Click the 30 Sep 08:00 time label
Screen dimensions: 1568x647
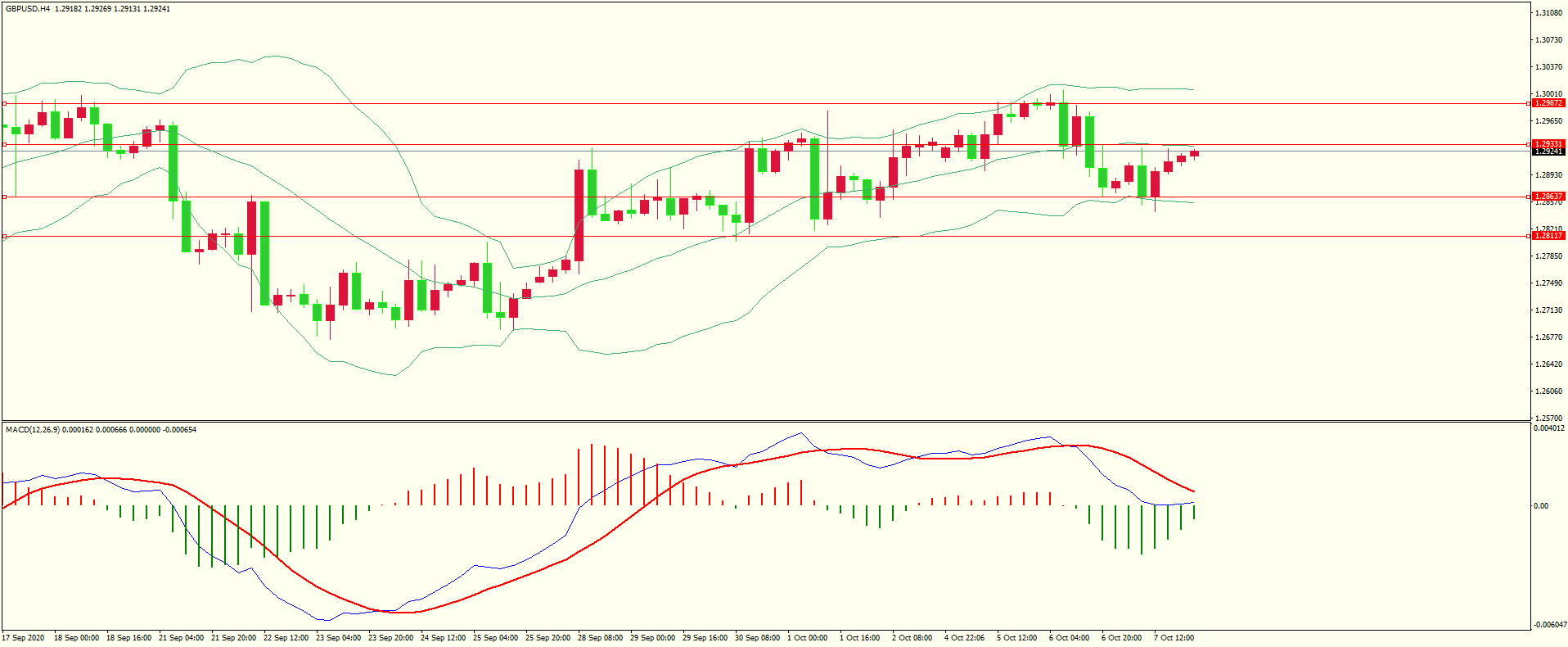tap(757, 637)
